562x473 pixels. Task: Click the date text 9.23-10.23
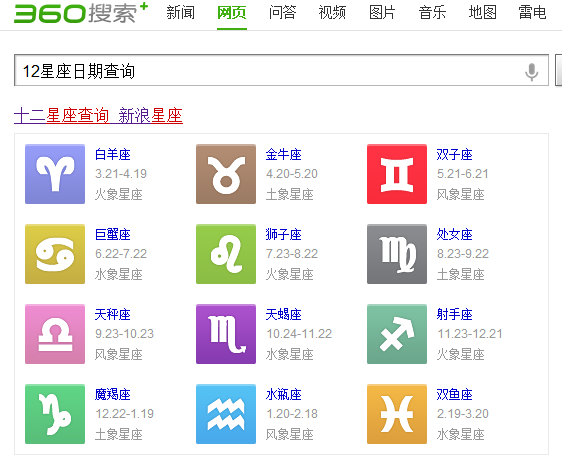[x=124, y=334]
